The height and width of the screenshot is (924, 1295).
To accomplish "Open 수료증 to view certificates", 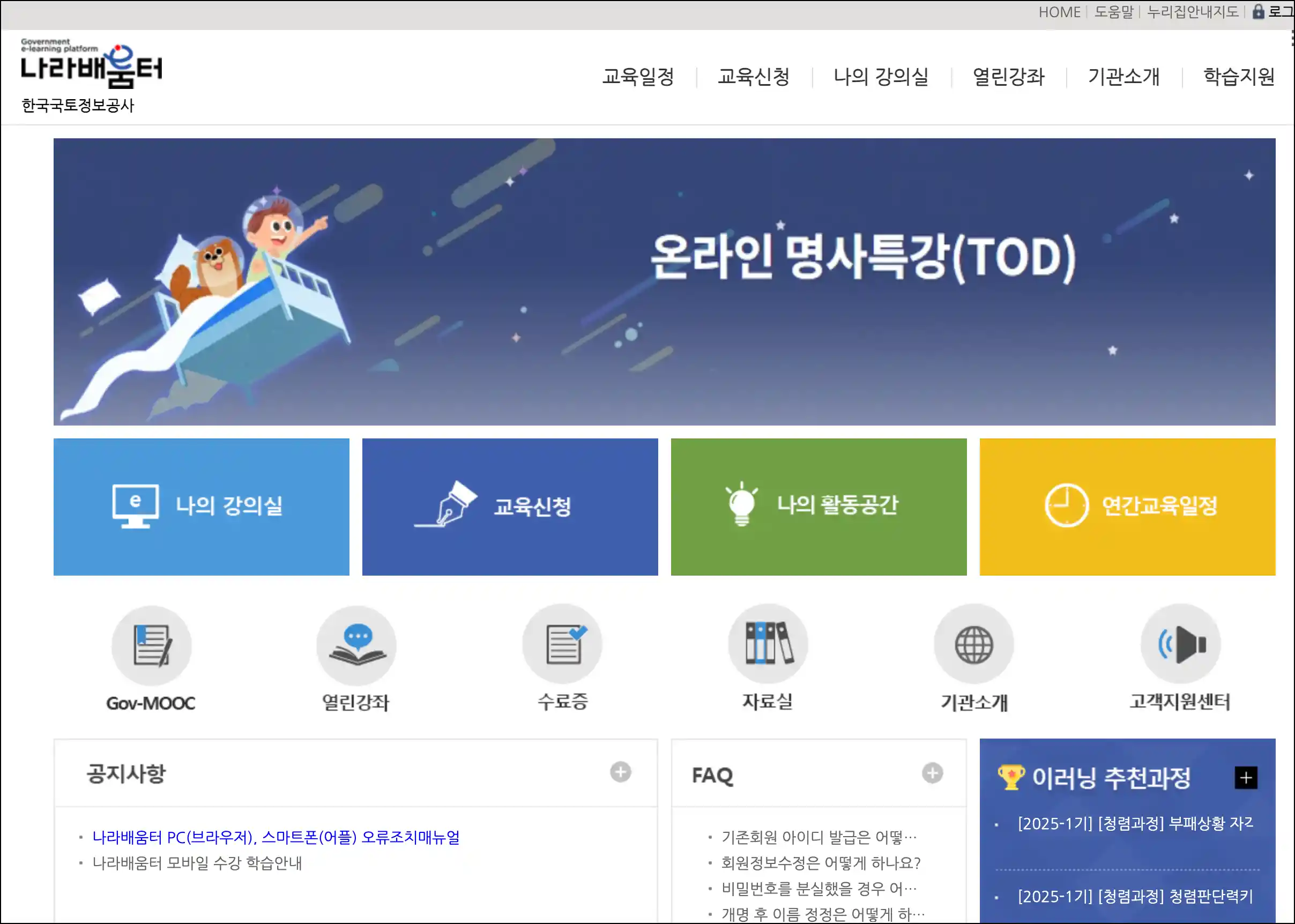I will 561,646.
